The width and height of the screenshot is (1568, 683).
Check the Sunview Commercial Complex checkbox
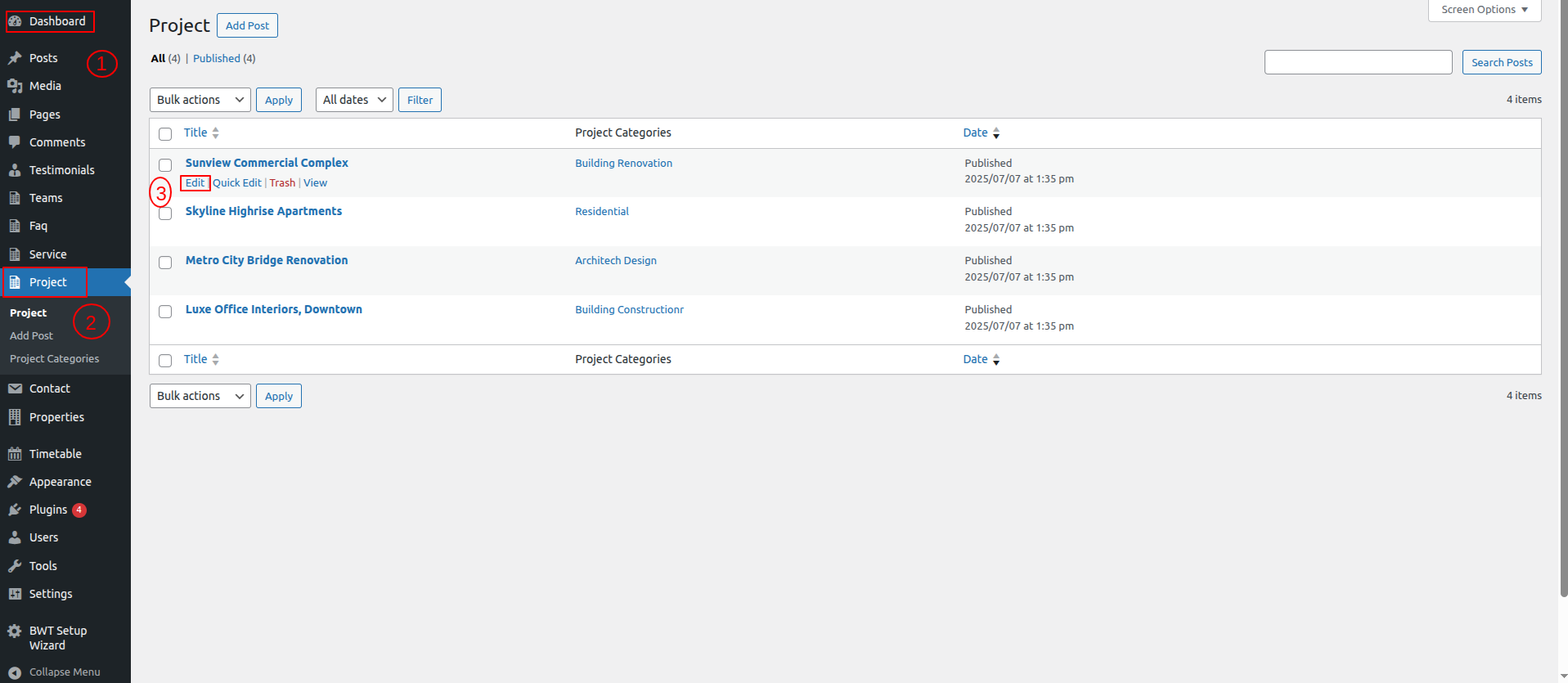tap(165, 164)
